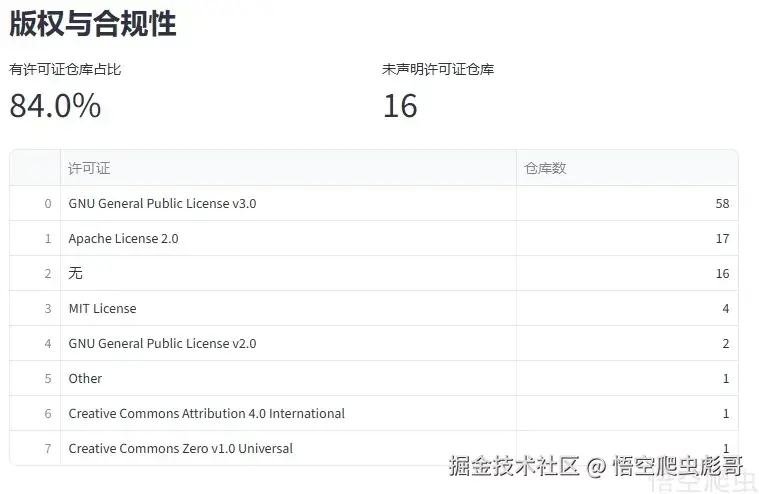Click the 84.0% metric value

coord(55,106)
